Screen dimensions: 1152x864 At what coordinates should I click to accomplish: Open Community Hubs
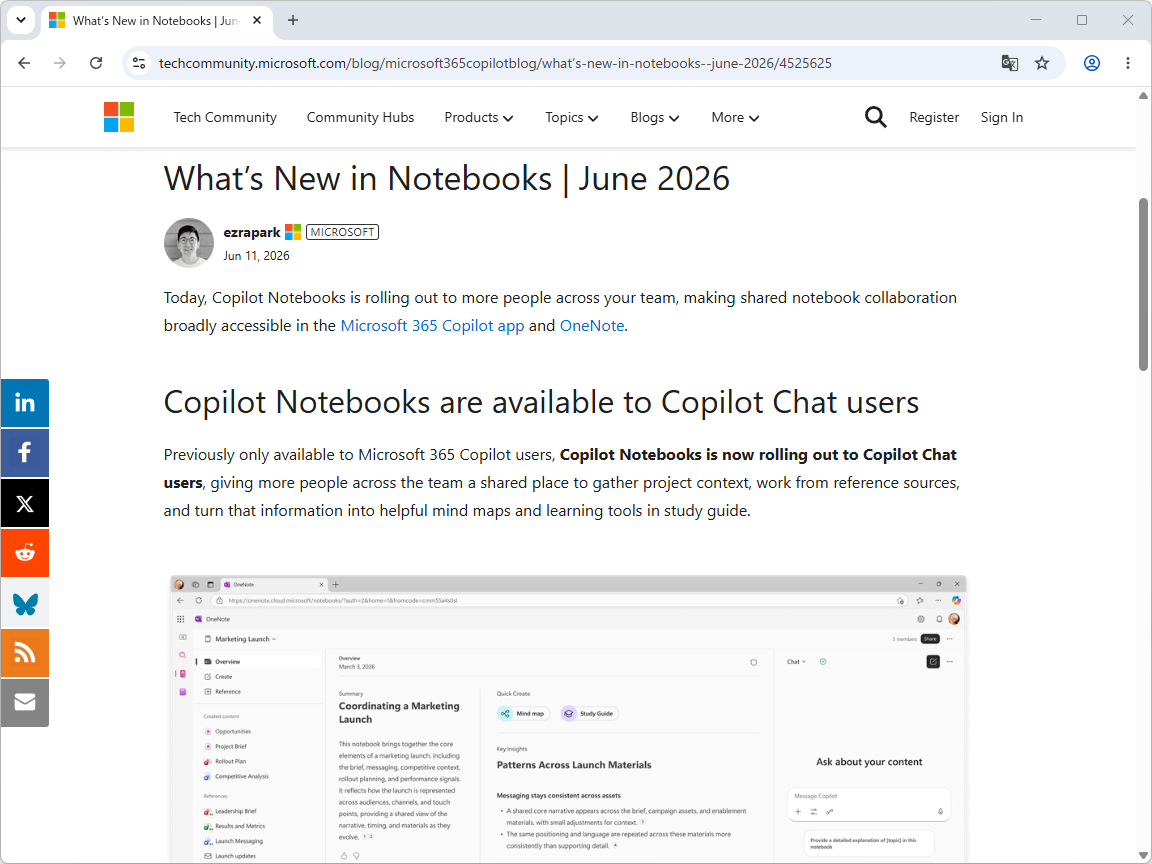[360, 118]
